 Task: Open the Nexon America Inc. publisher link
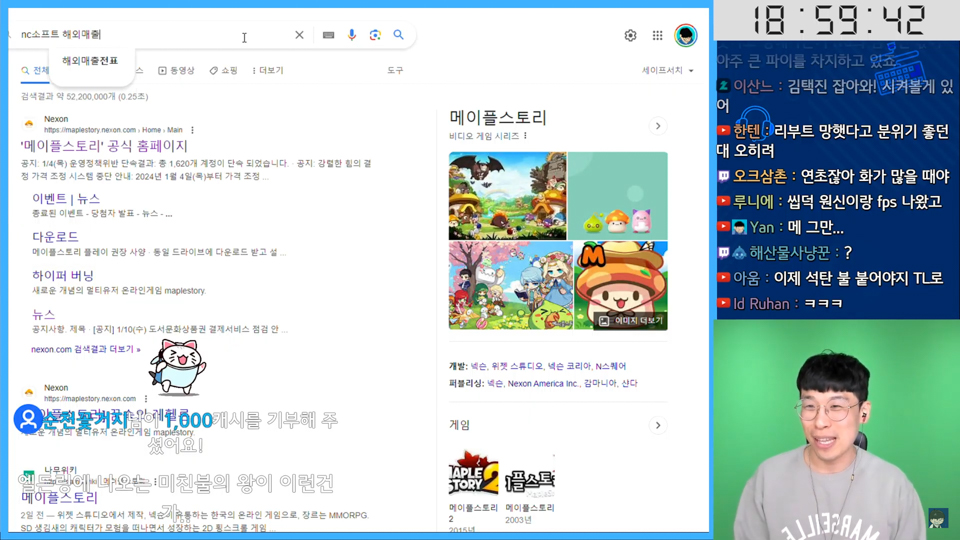(x=543, y=383)
